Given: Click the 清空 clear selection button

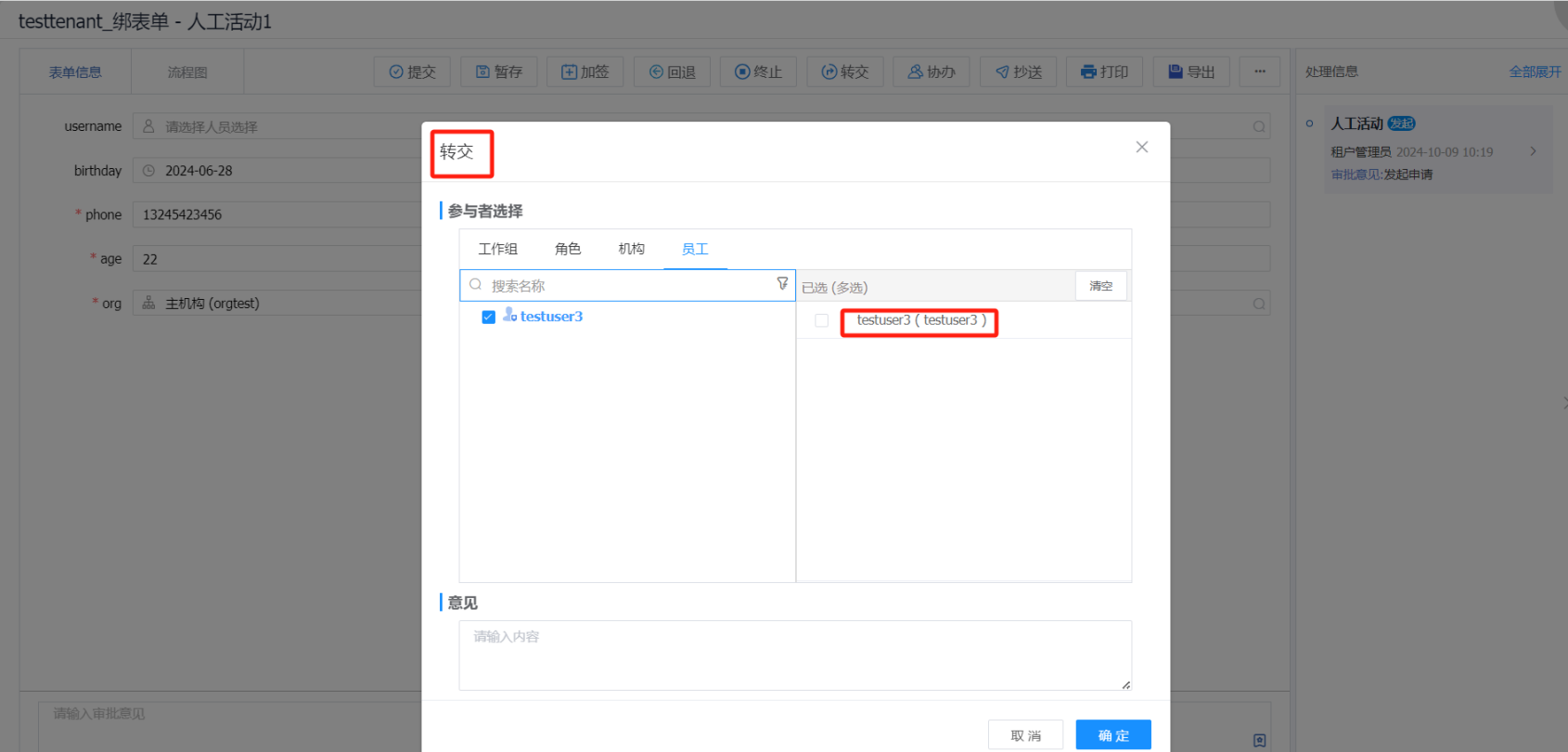Looking at the screenshot, I should 1100,286.
